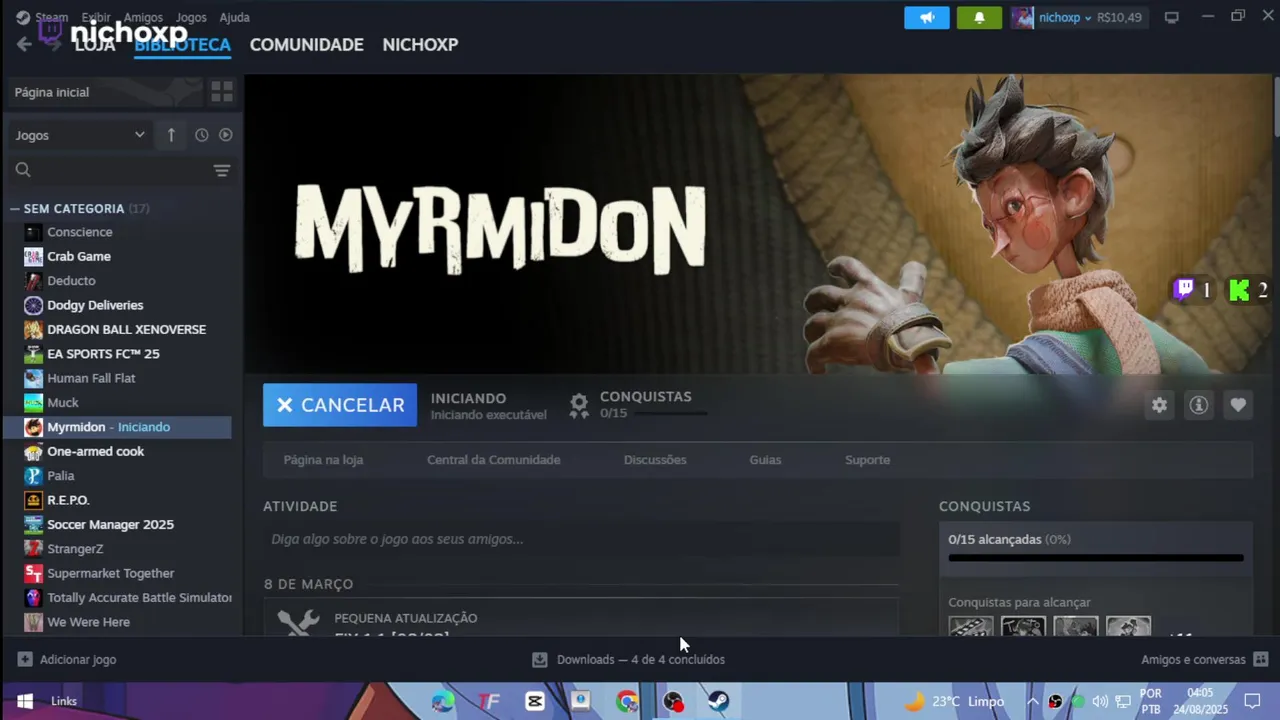Show Myrmidon game info icon

tap(1198, 405)
